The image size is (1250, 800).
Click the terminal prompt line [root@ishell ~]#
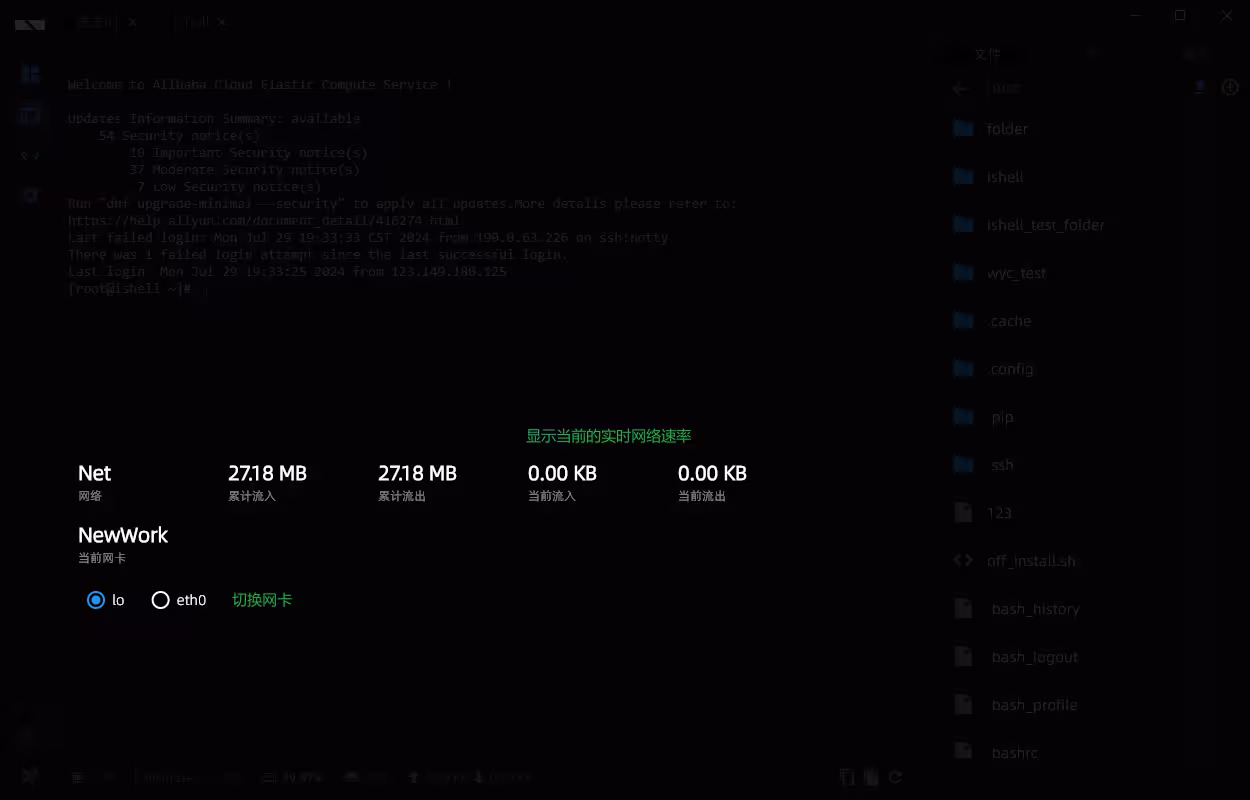(128, 288)
